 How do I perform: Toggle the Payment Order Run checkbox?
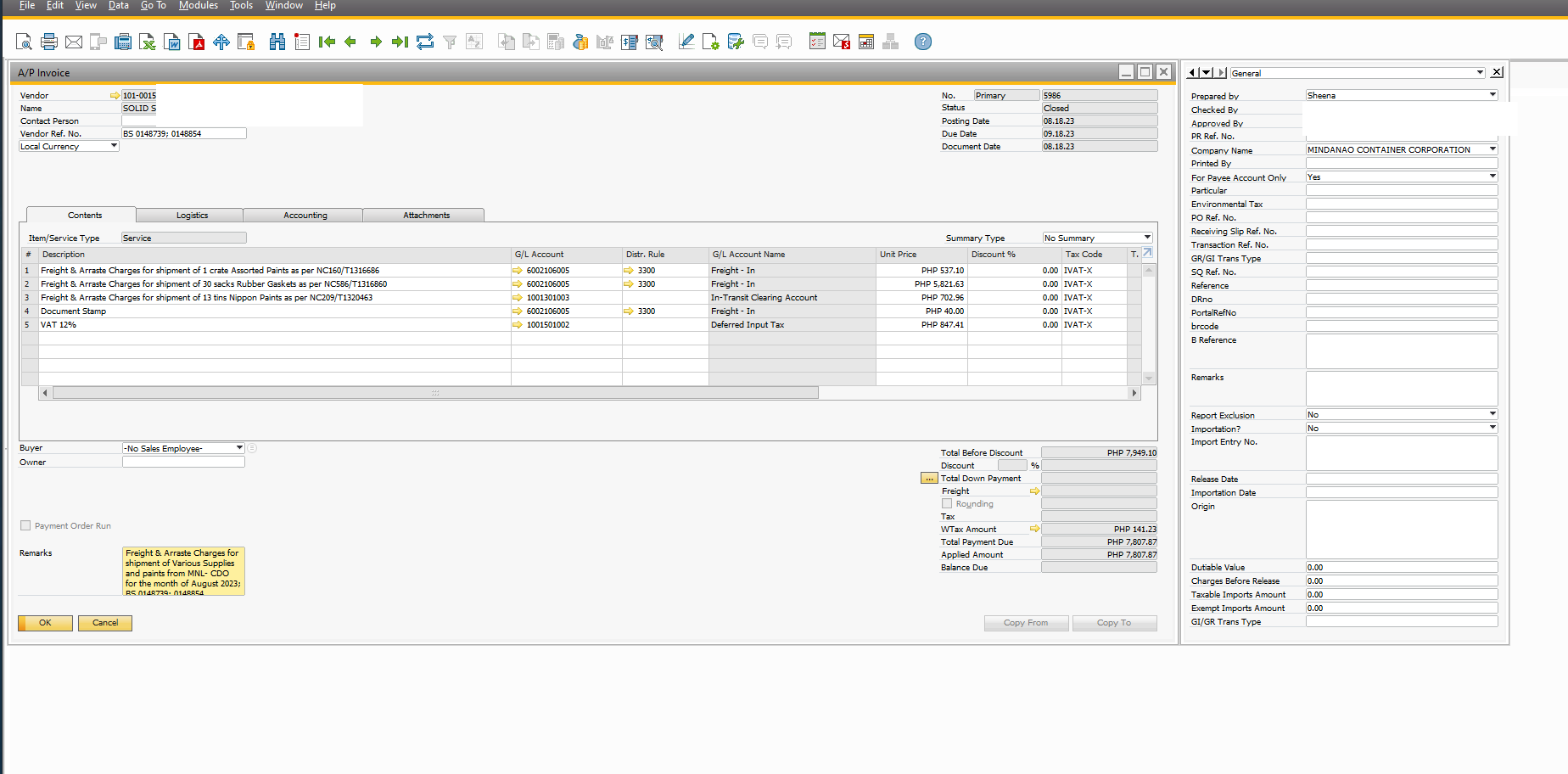coord(25,525)
